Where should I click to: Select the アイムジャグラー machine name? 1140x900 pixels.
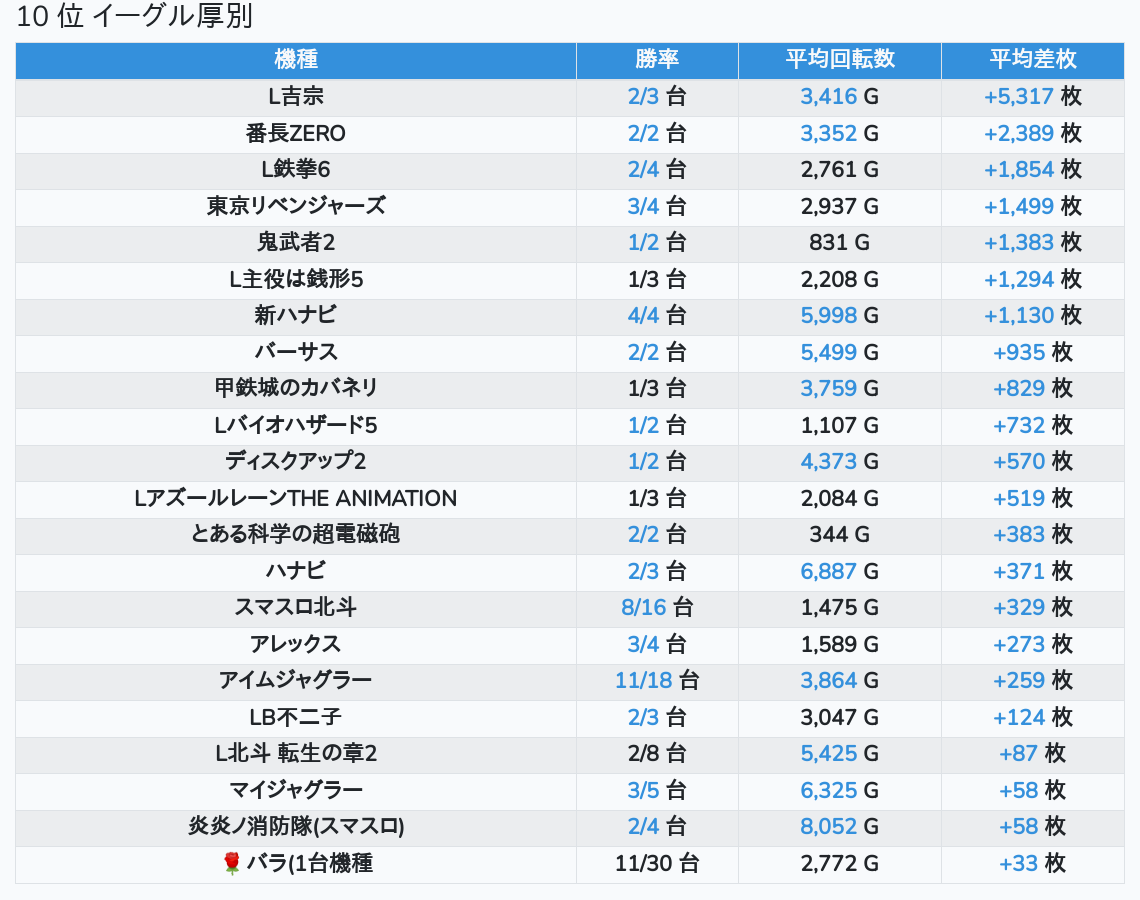pos(296,681)
